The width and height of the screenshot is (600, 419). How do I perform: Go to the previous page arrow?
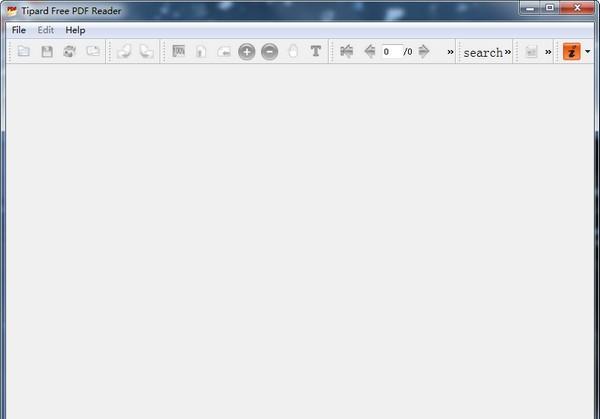pos(370,51)
